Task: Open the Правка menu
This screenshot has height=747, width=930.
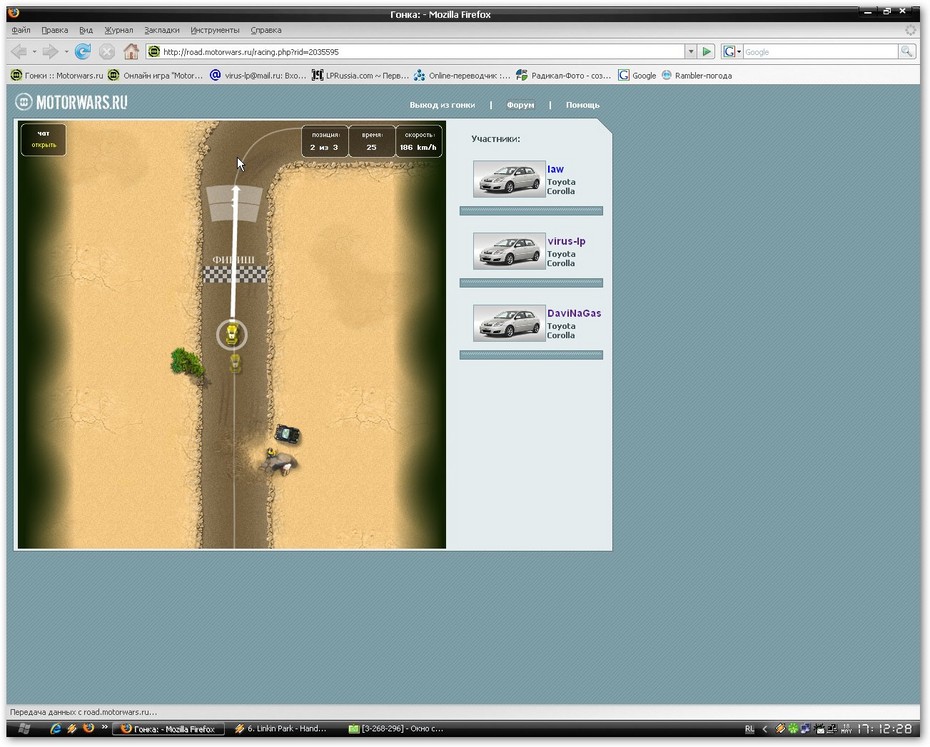Action: pyautogui.click(x=55, y=30)
